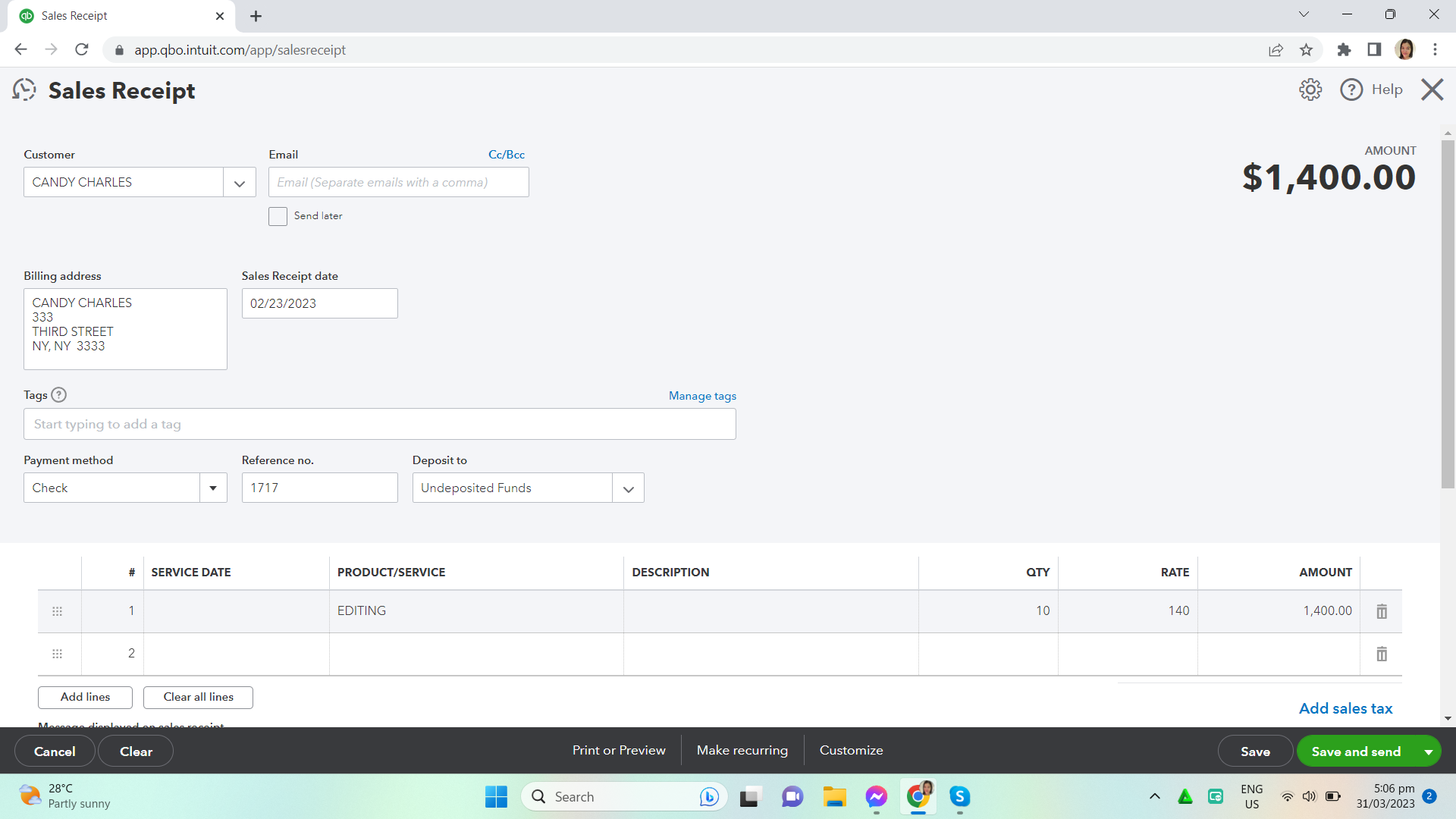Image resolution: width=1456 pixels, height=819 pixels.
Task: Expand the Deposit to dropdown
Action: click(628, 488)
